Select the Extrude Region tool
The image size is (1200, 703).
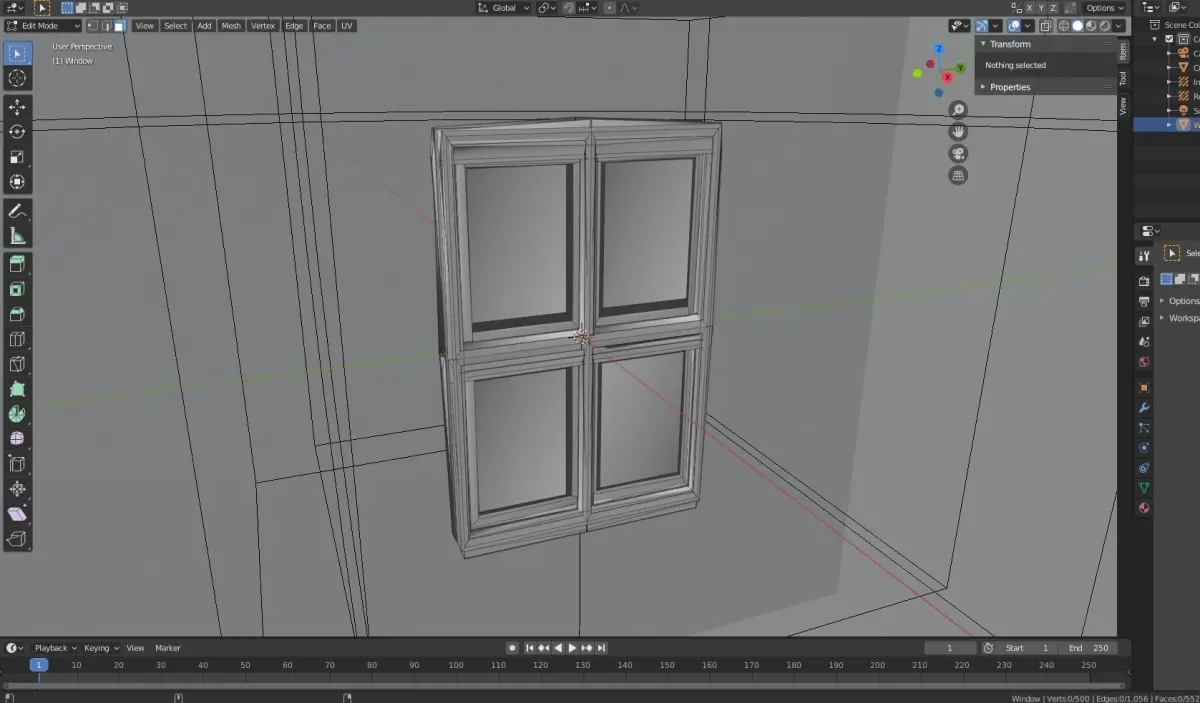point(18,265)
